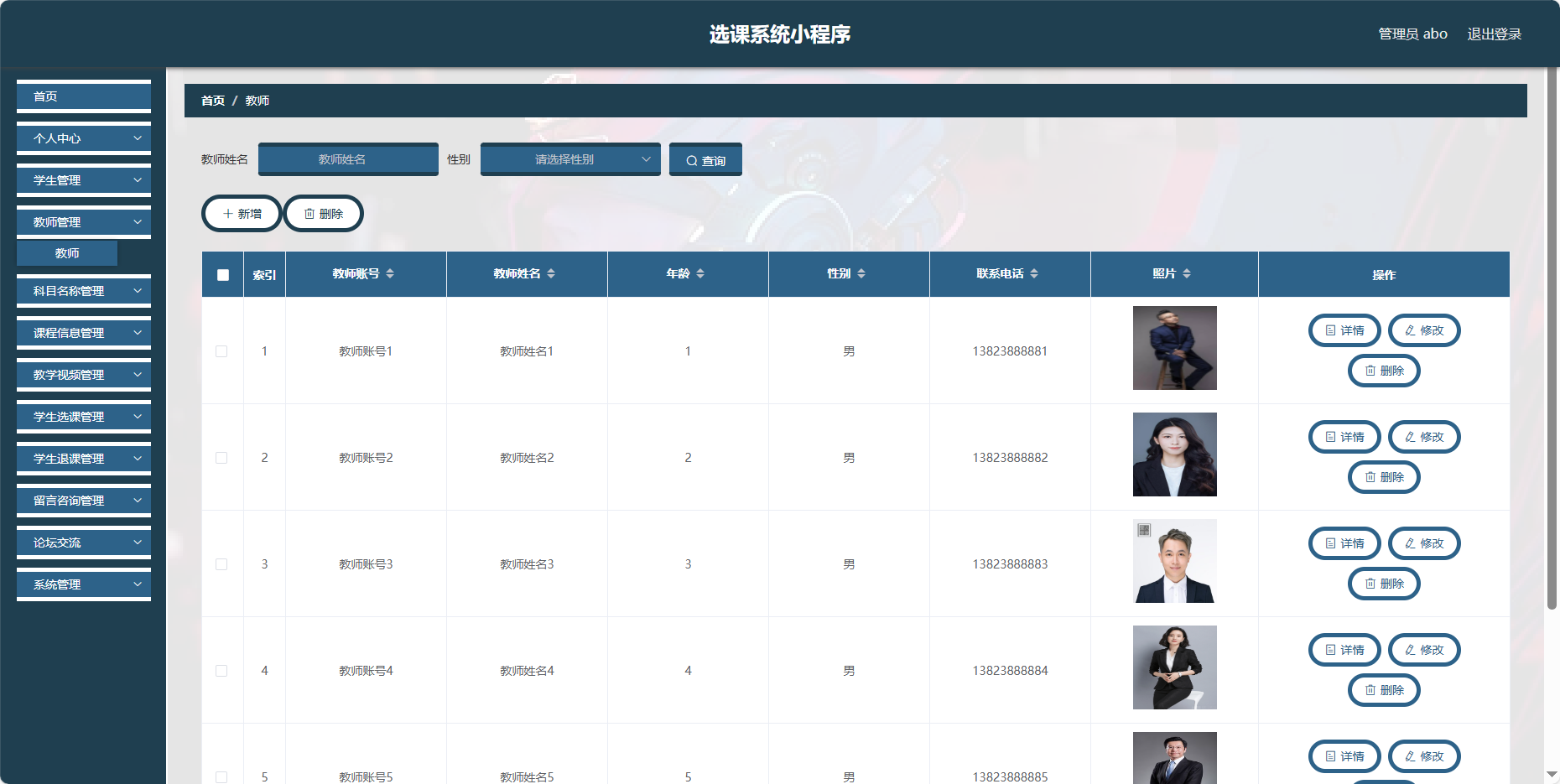
Task: Delete the 教师账号2 row
Action: (x=1384, y=477)
